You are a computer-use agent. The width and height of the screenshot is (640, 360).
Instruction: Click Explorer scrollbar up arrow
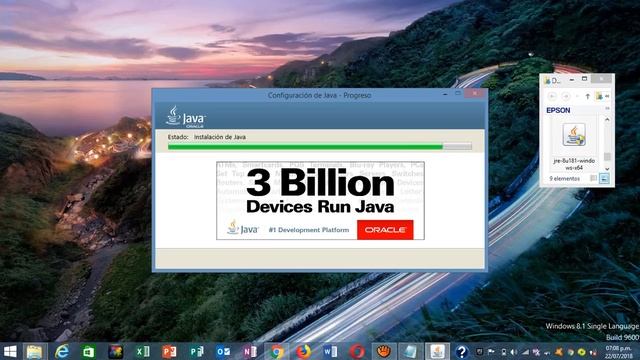(x=607, y=120)
